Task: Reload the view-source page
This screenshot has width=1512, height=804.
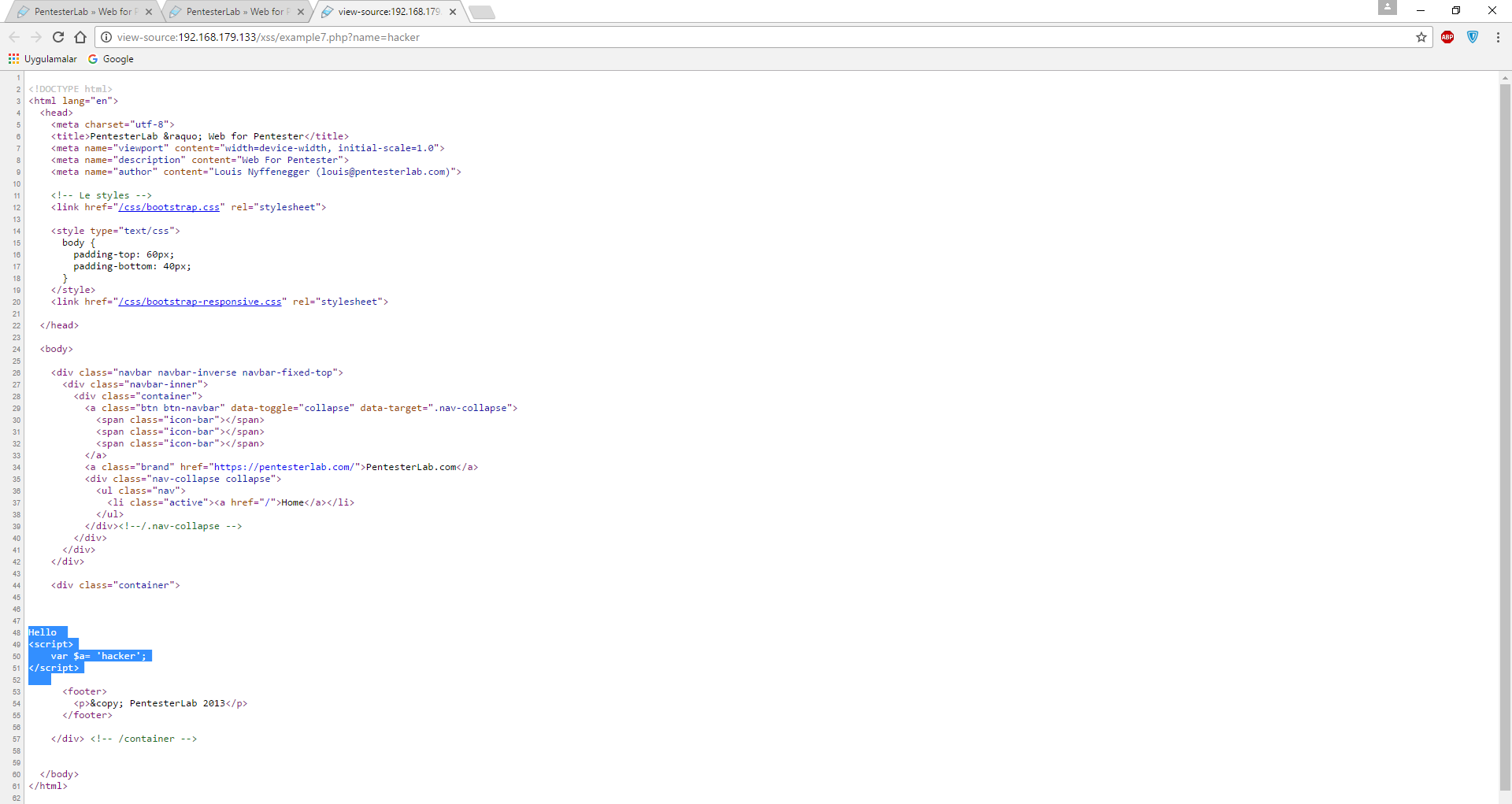Action: tap(58, 37)
